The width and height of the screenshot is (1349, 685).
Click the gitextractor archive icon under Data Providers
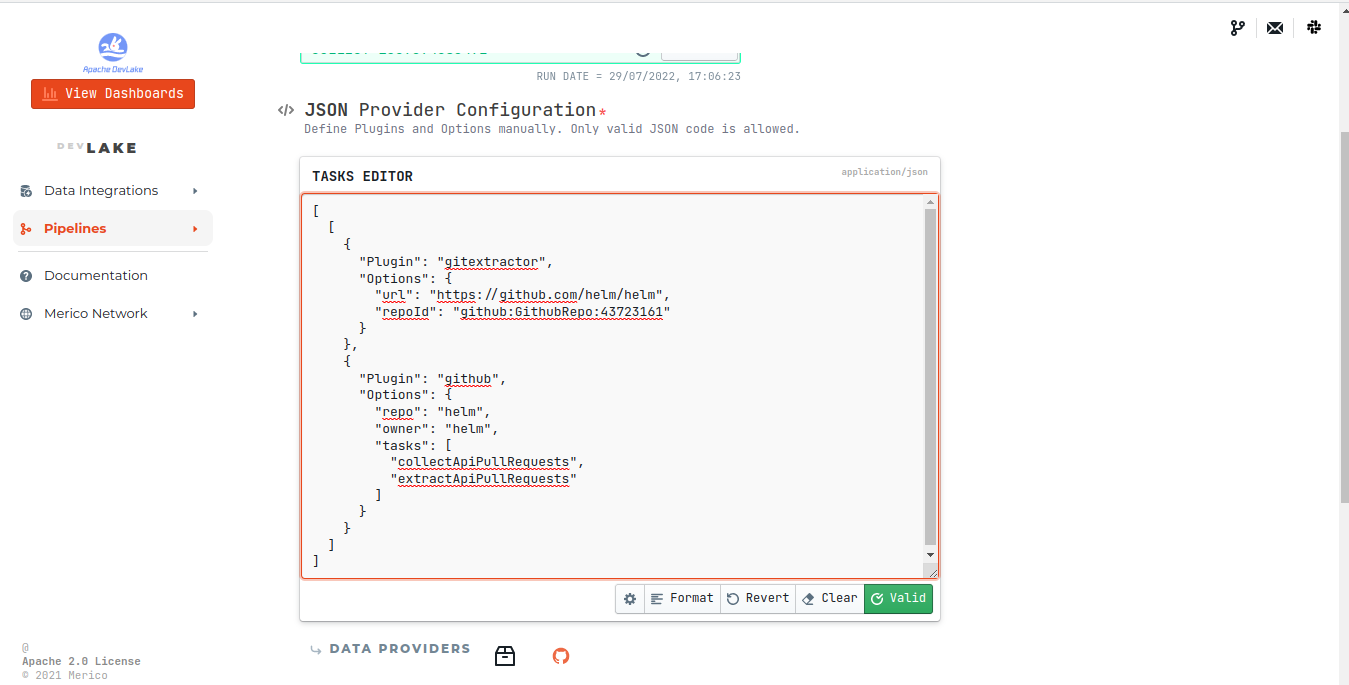[x=505, y=656]
